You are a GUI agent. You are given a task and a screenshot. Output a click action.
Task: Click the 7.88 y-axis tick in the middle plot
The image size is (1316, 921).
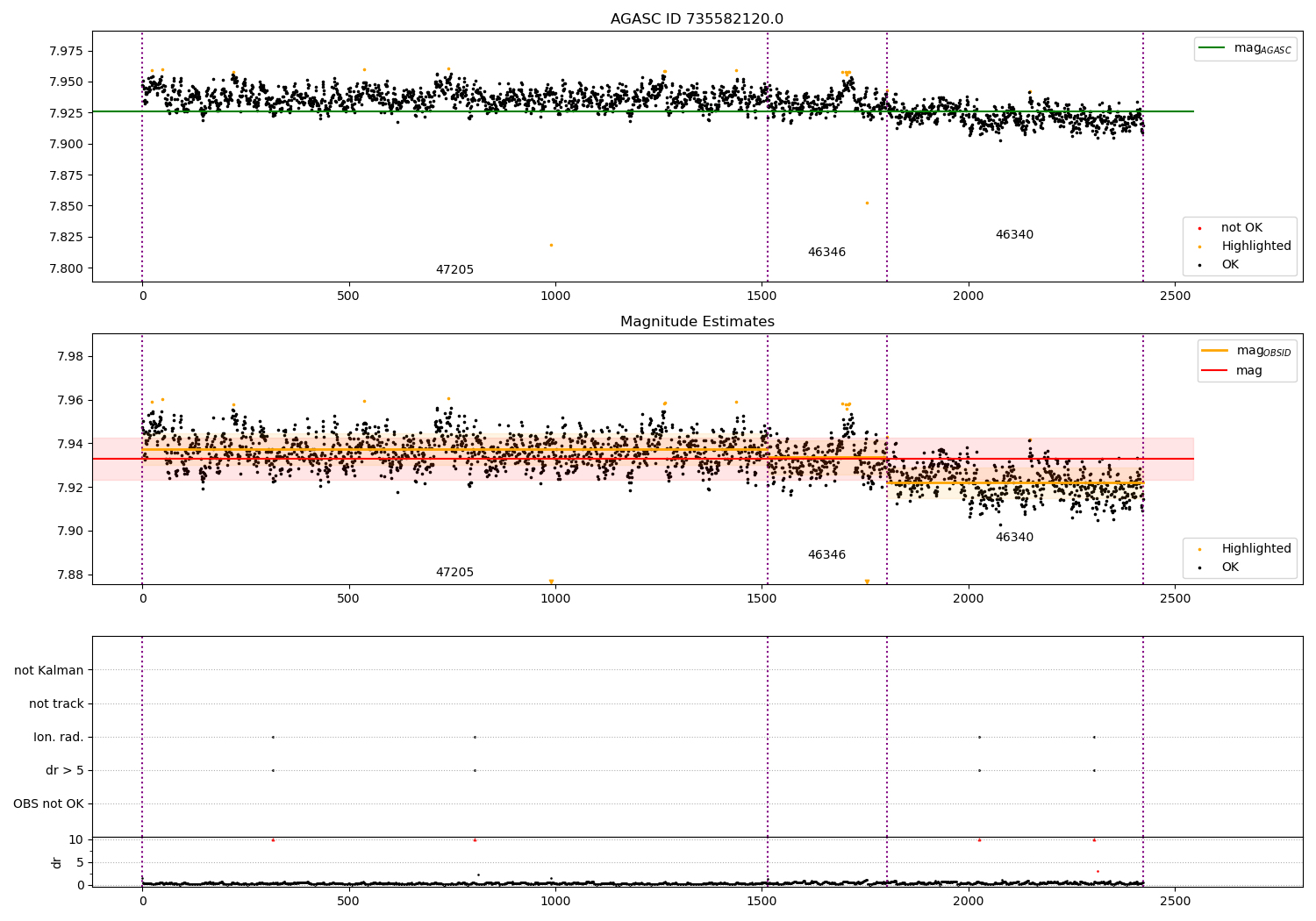point(70,575)
